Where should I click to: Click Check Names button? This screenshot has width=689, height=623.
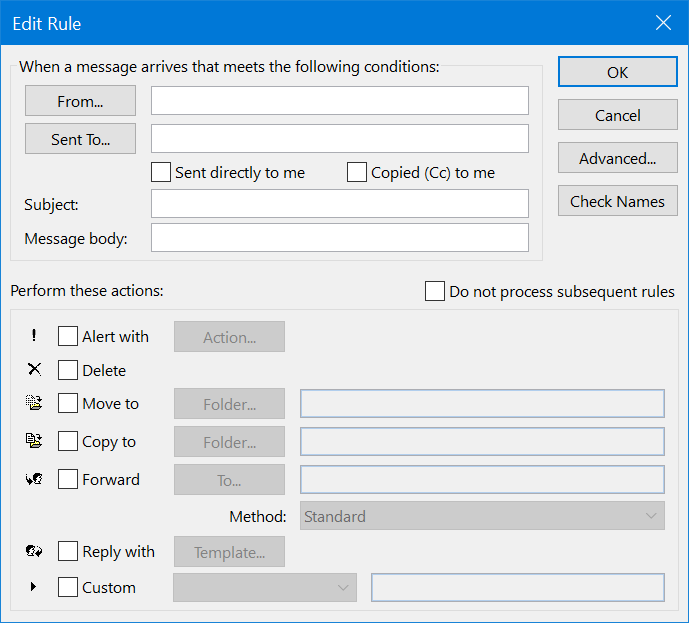617,201
